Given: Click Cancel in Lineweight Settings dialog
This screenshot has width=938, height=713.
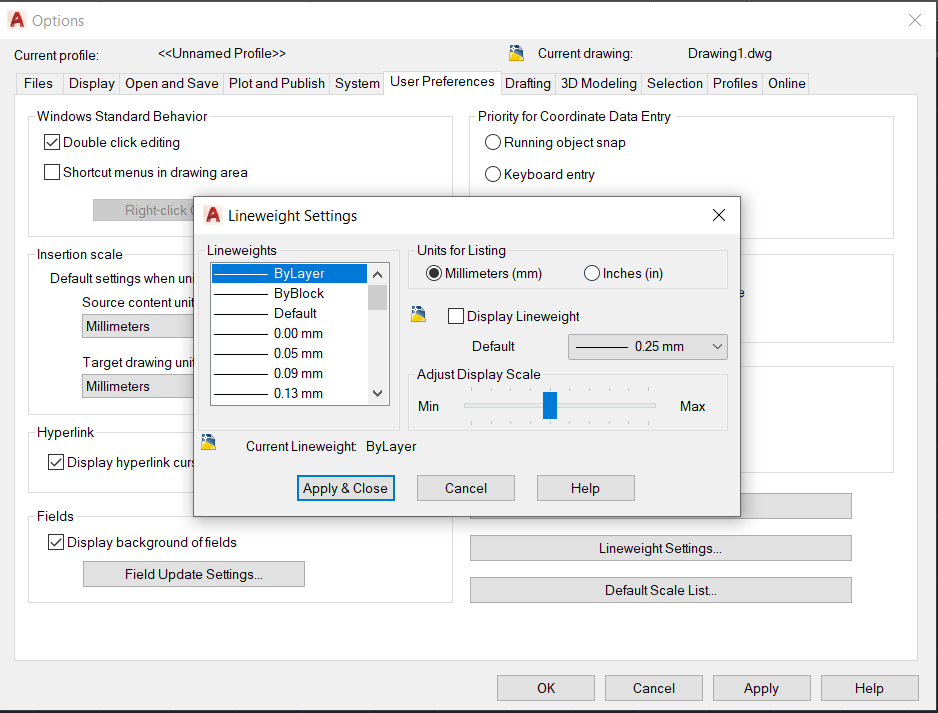Looking at the screenshot, I should [x=466, y=488].
